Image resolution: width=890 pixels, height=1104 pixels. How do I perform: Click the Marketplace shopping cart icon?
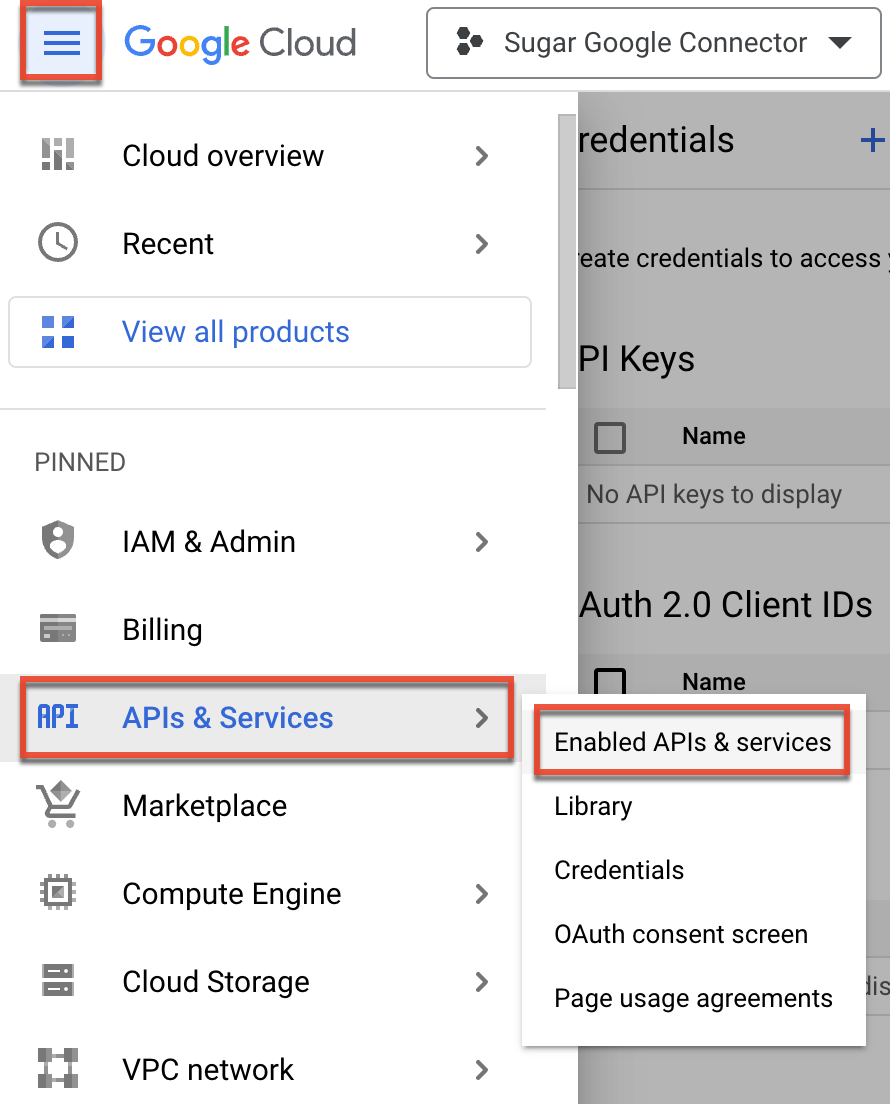click(57, 805)
